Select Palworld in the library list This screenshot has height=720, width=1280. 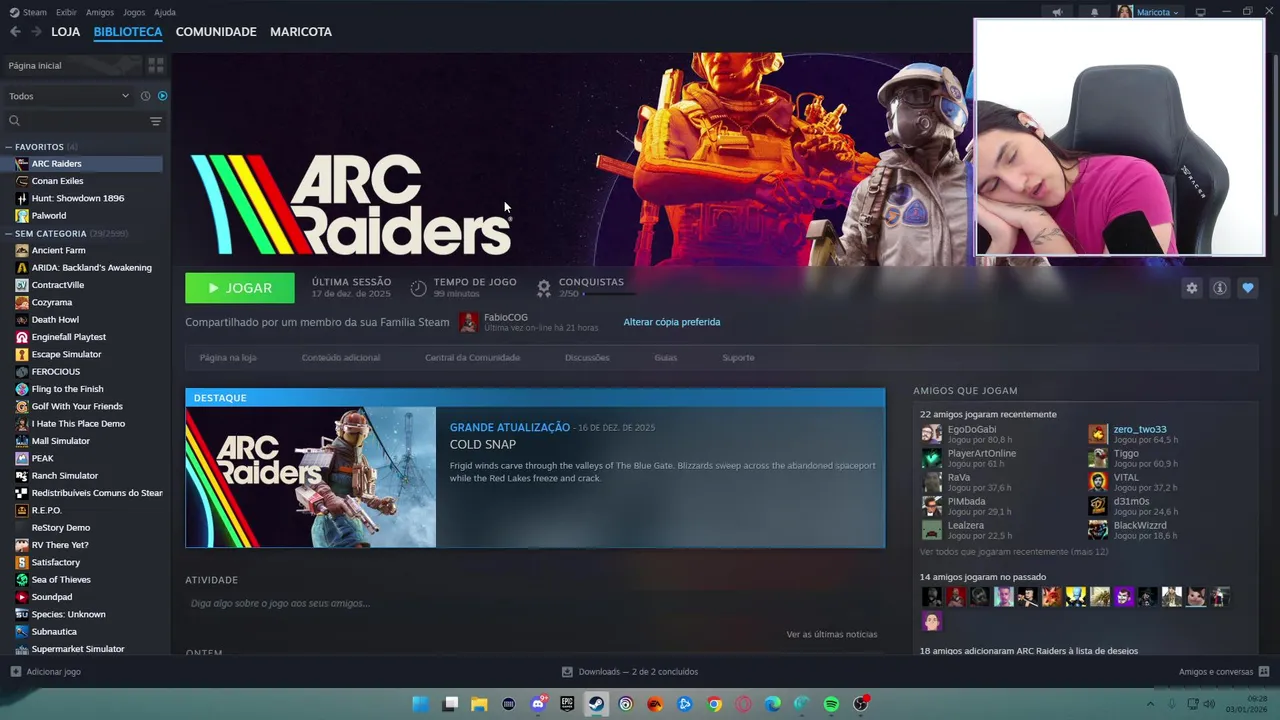tap(48, 216)
